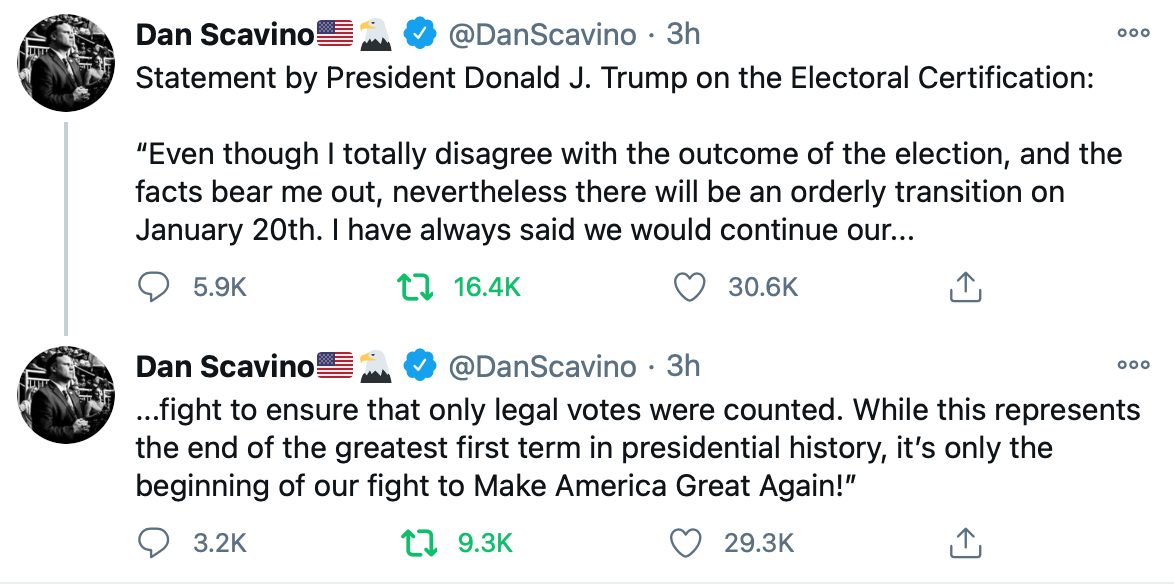This screenshot has width=1174, height=584.
Task: Click the verified badge on first tweet
Action: (420, 34)
